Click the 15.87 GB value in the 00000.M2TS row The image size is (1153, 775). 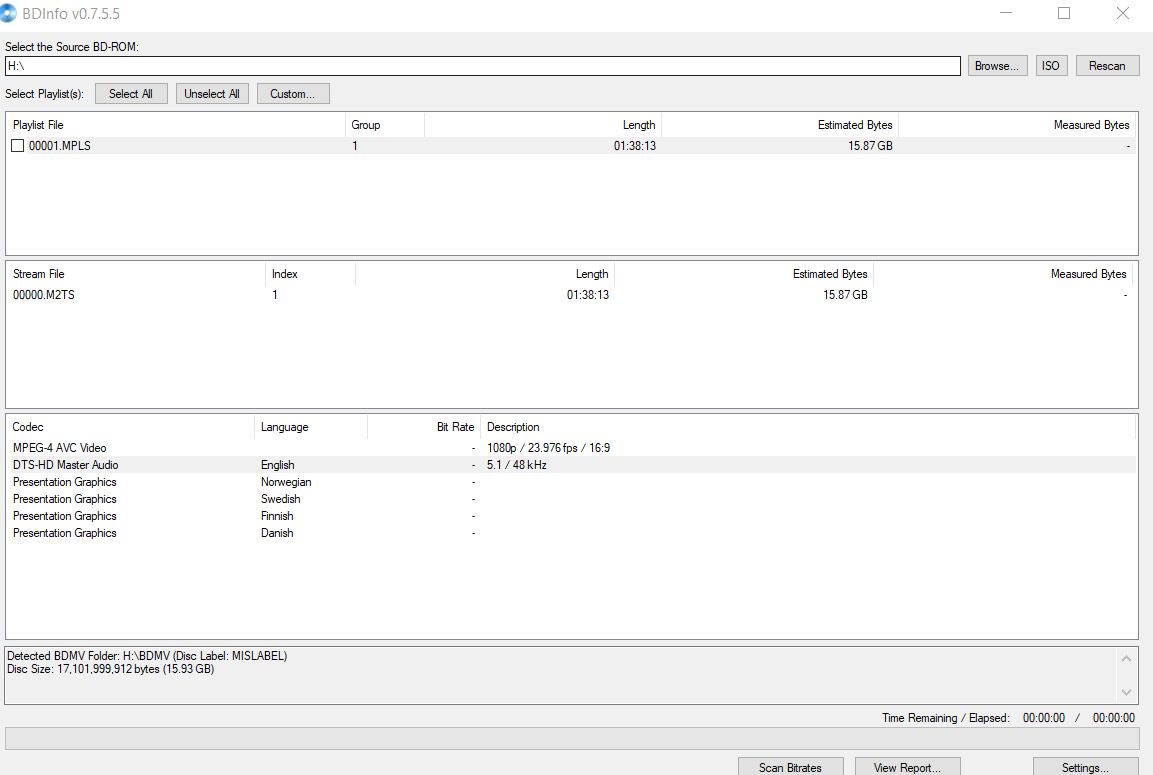tap(845, 295)
